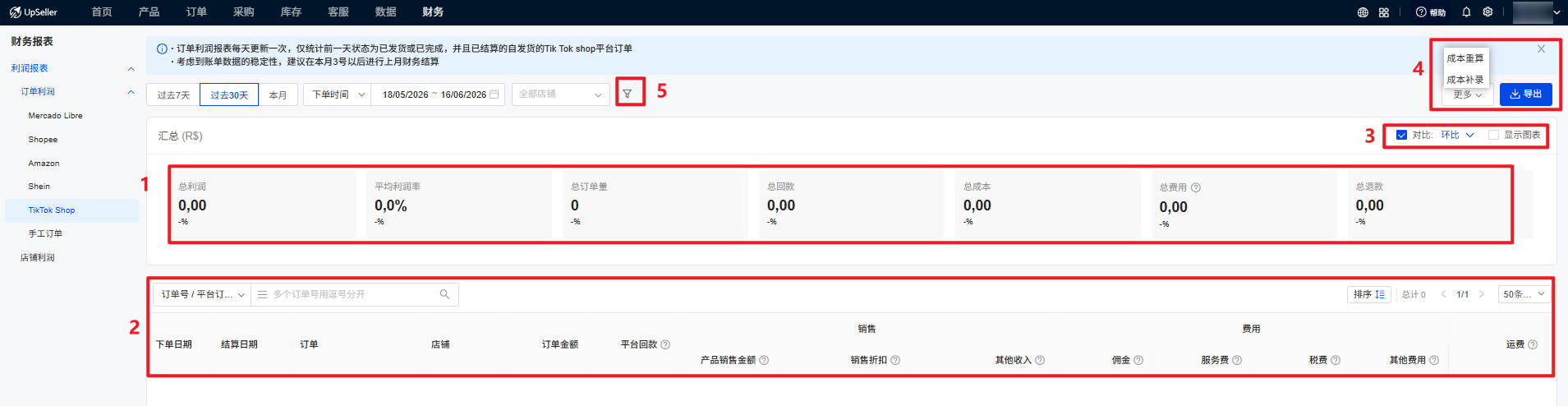Open Shopee order profit

click(43, 140)
